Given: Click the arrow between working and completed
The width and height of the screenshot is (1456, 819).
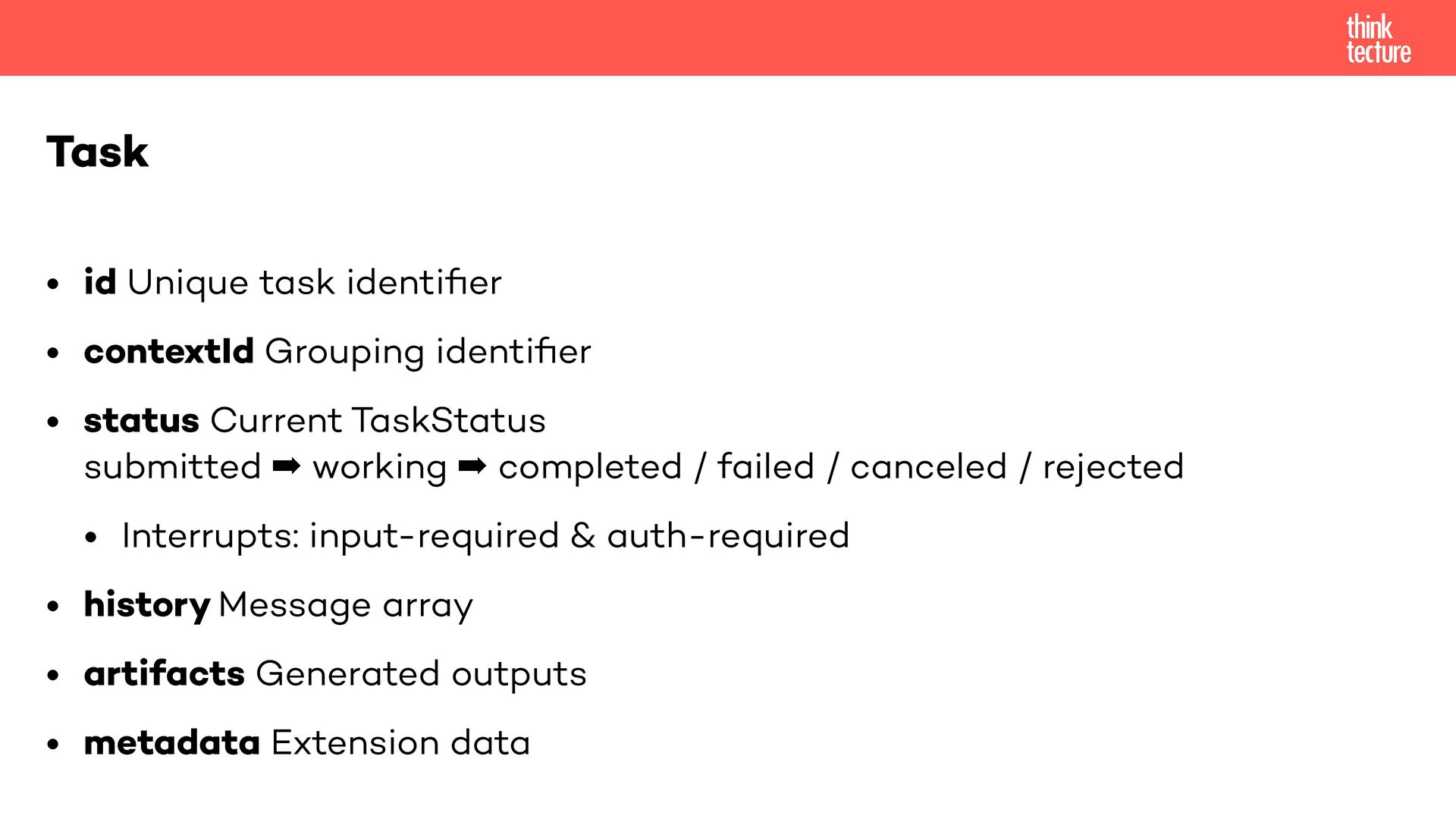Looking at the screenshot, I should [x=472, y=467].
